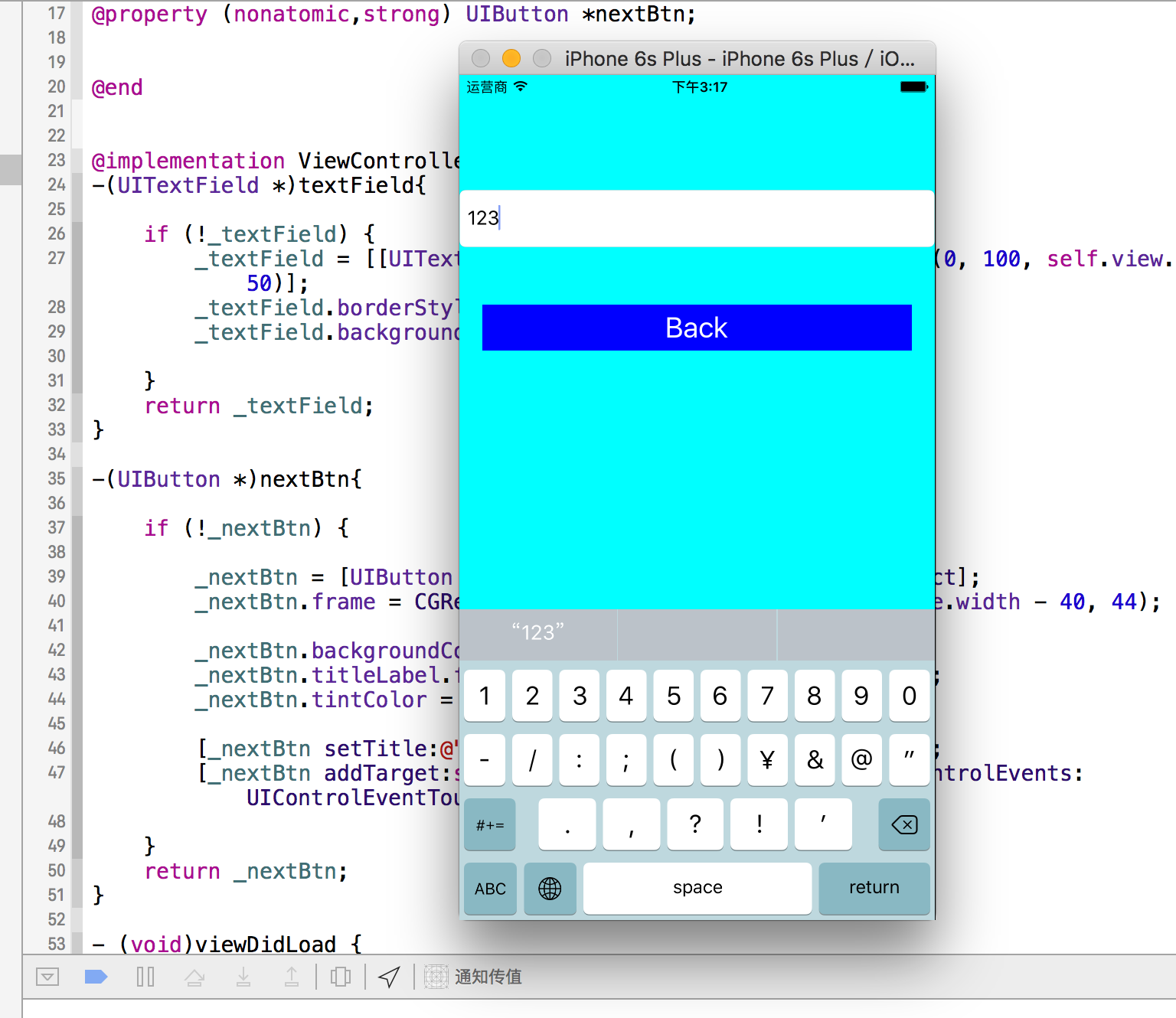Toggle the breakpoints activation icon
The height and width of the screenshot is (1018, 1176).
click(x=96, y=977)
